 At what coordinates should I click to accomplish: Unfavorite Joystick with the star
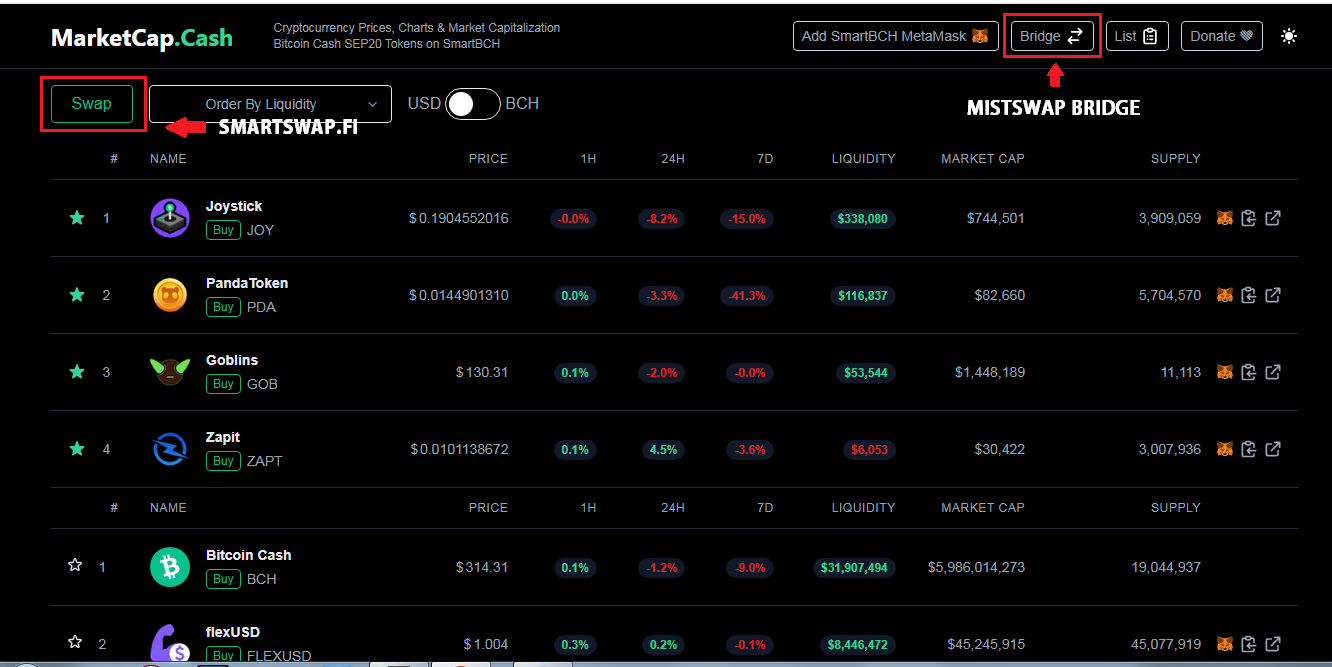point(77,217)
